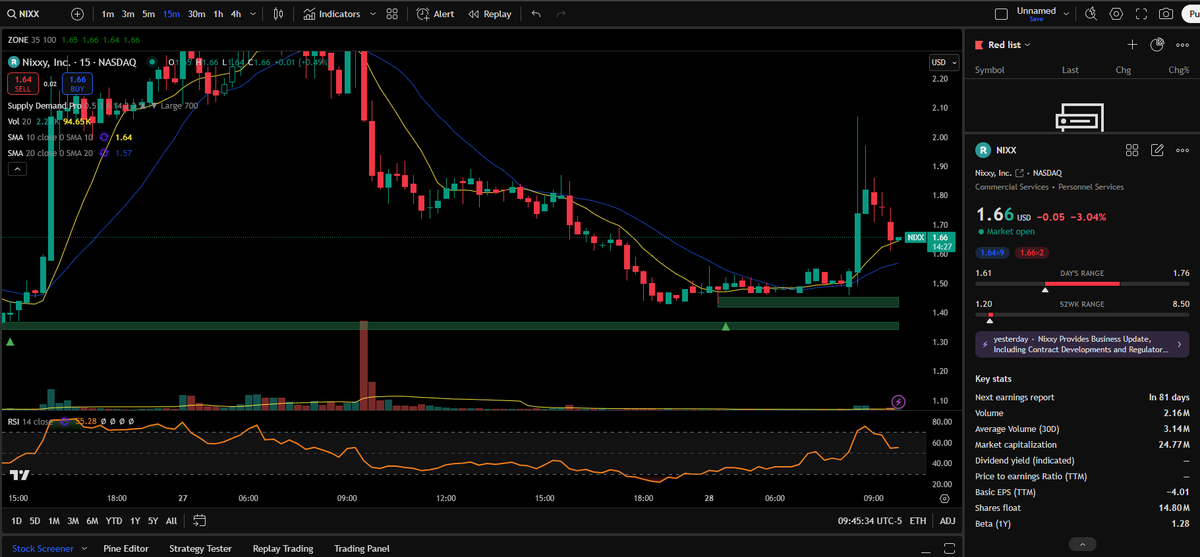Open indicator templates grid icon
This screenshot has width=1200, height=557.
392,14
